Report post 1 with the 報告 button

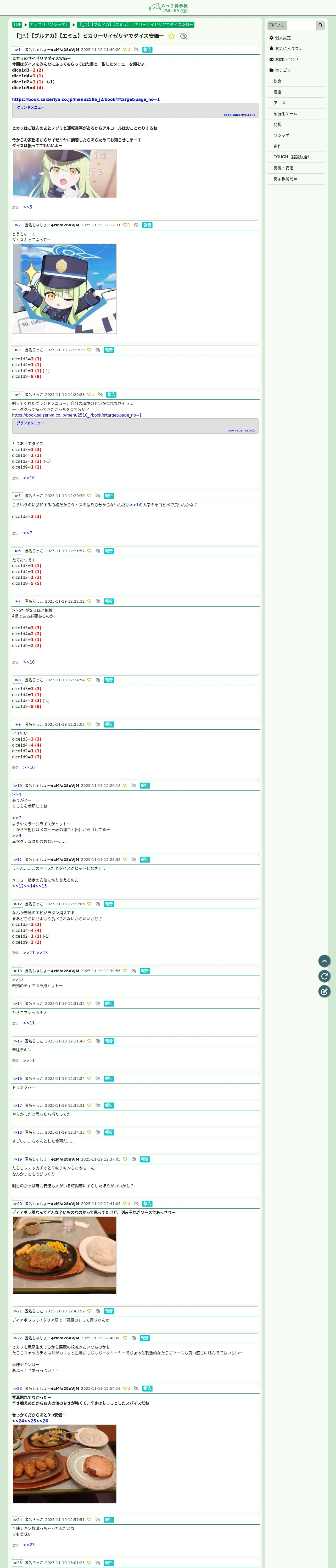147,50
